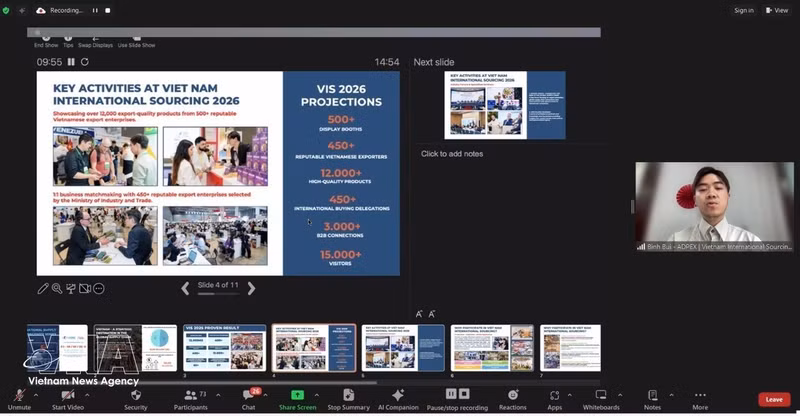Stop recording from the top recording indicator
Image resolution: width=800 pixels, height=420 pixels.
click(x=108, y=10)
